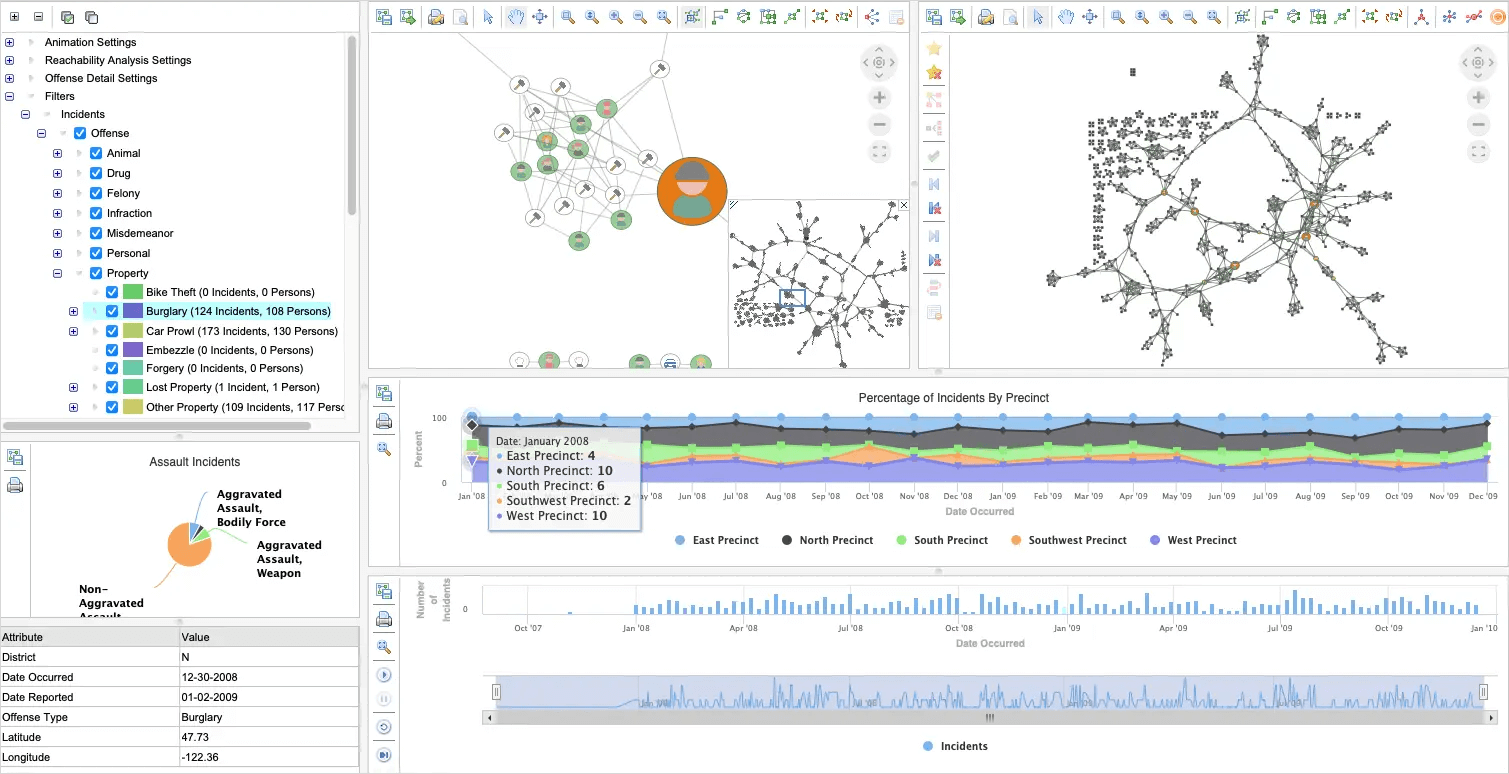
Task: Expand the Lost Property tree node
Action: tap(73, 387)
